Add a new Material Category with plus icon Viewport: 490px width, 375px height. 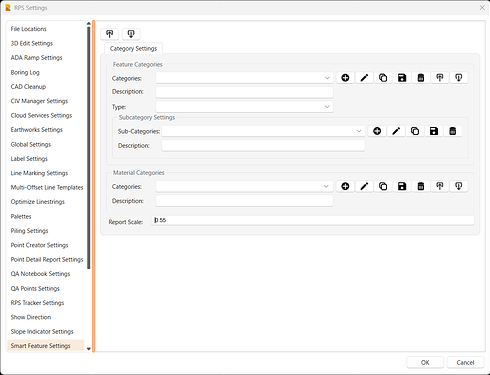(345, 186)
